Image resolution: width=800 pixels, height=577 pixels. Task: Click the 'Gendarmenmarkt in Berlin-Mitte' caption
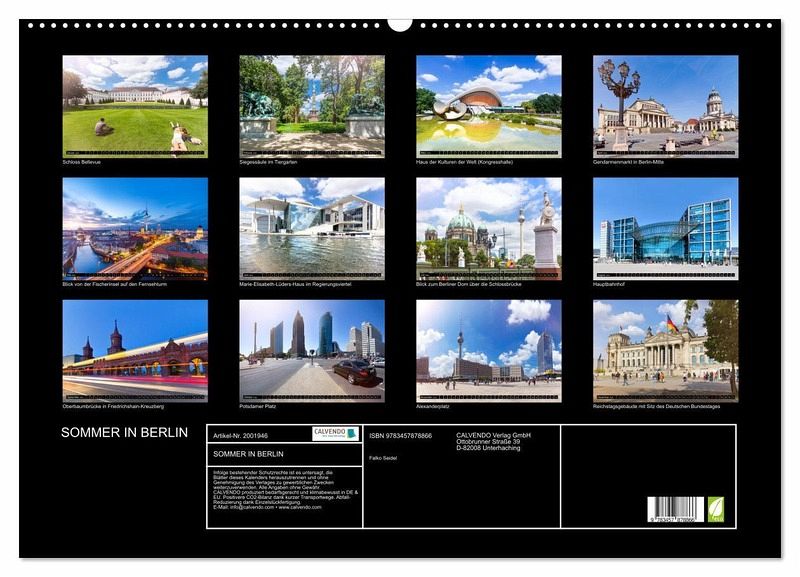629,162
